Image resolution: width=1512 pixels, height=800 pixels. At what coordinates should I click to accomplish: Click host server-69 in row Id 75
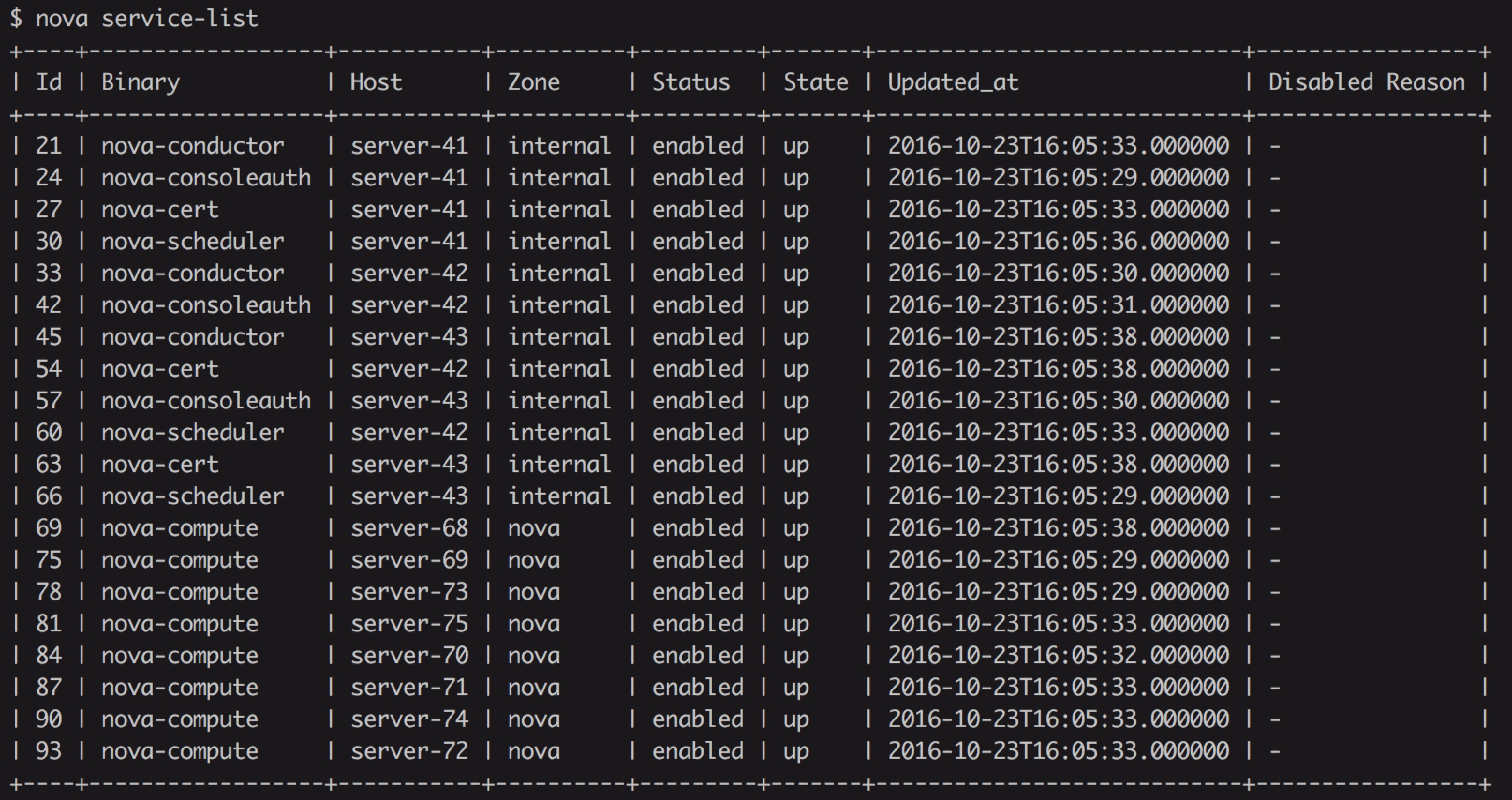[409, 560]
